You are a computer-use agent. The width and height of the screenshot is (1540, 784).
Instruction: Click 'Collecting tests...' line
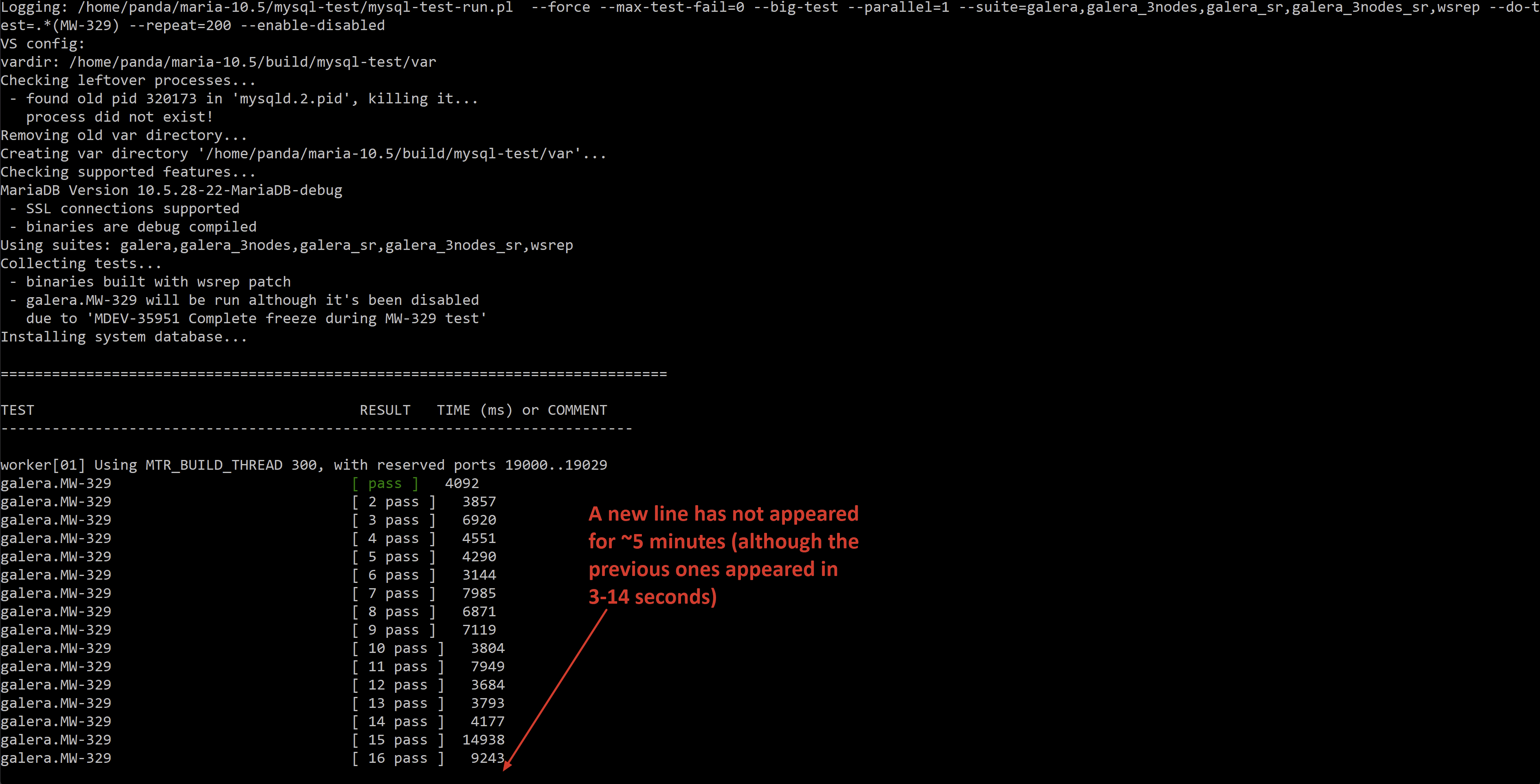[81, 263]
